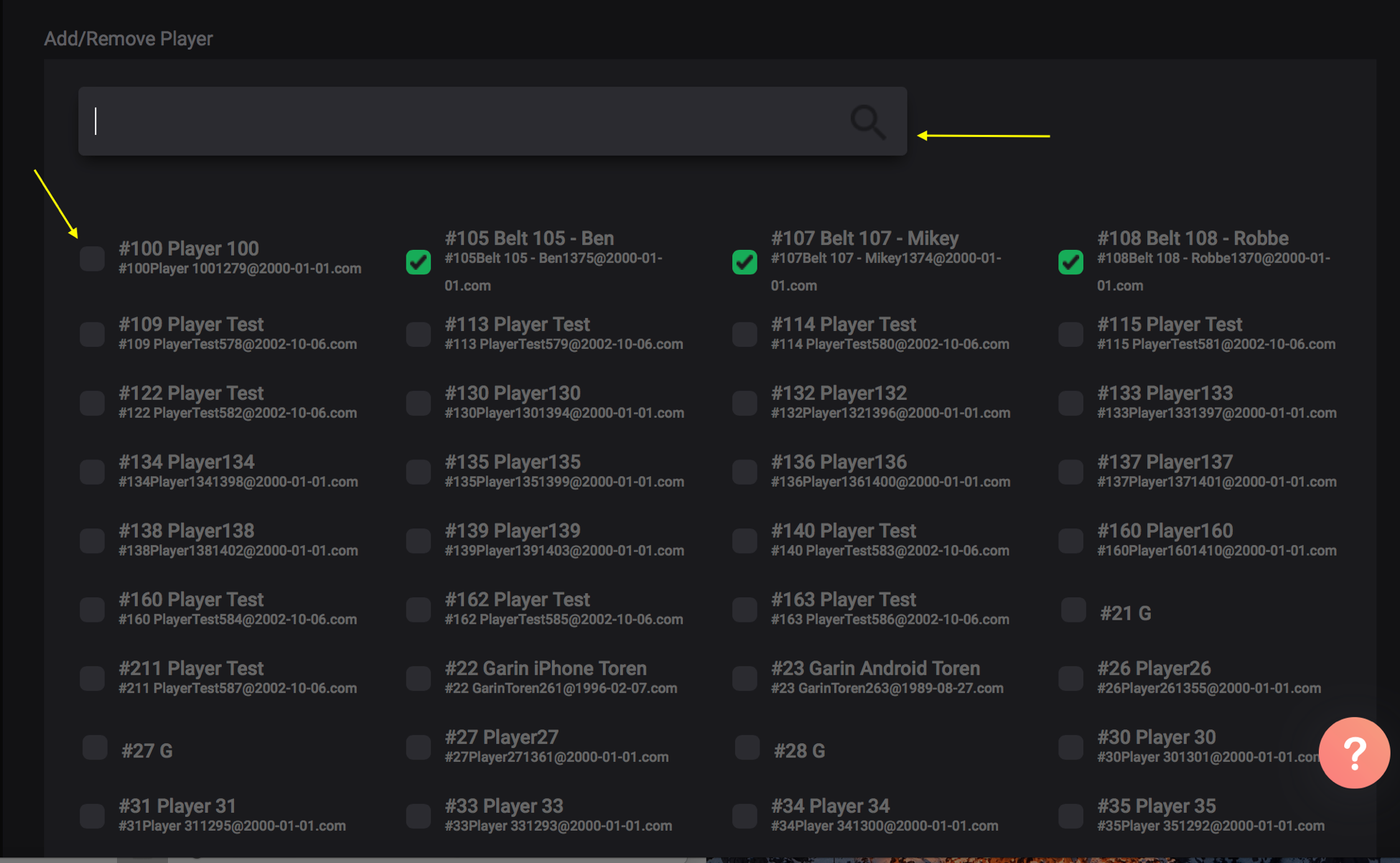This screenshot has width=1400, height=863.
Task: Check #23 Garin Android Toren
Action: (745, 678)
